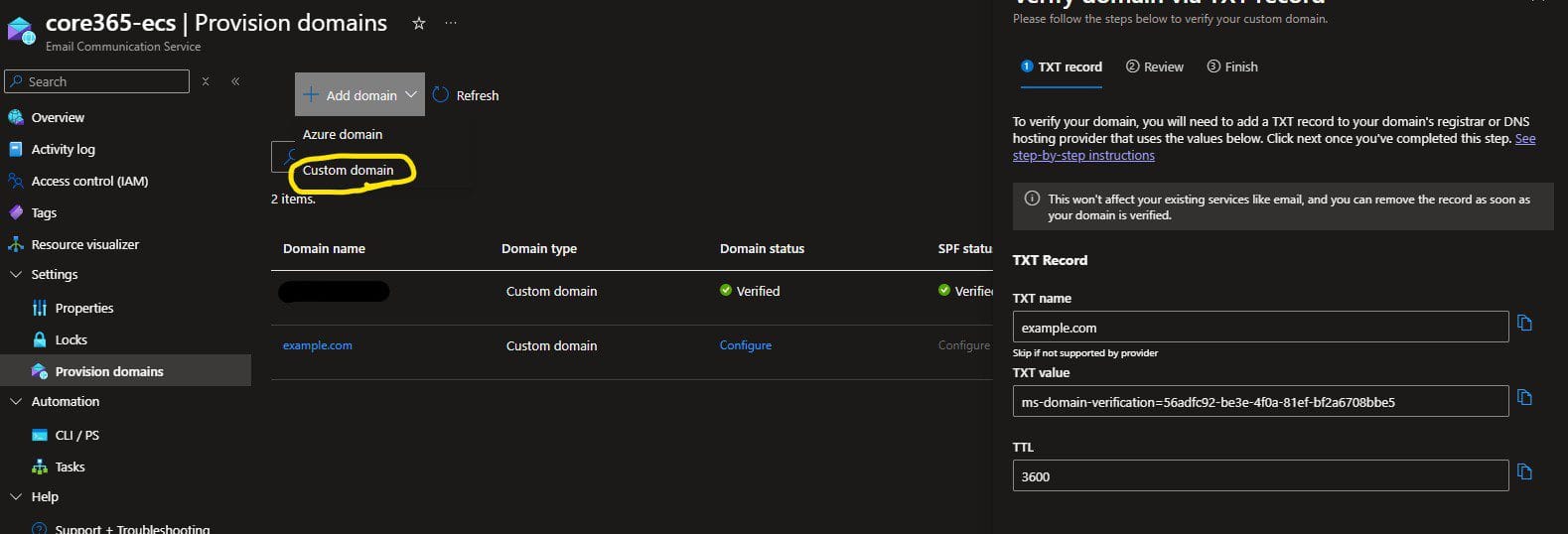Click the Access control (IAM) icon
Image resolution: width=1568 pixels, height=534 pixels.
16,181
